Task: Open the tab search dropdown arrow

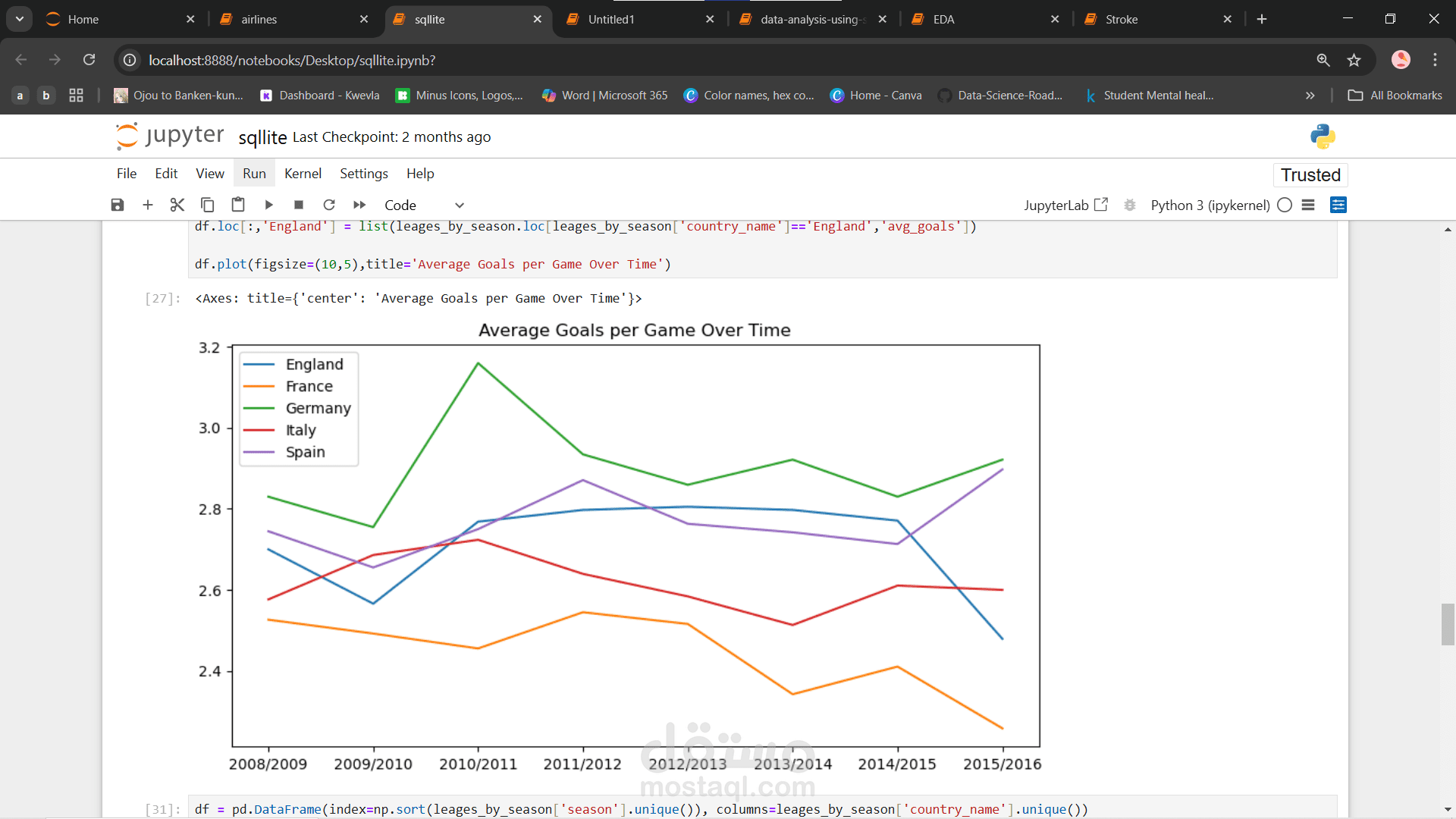Action: point(19,19)
